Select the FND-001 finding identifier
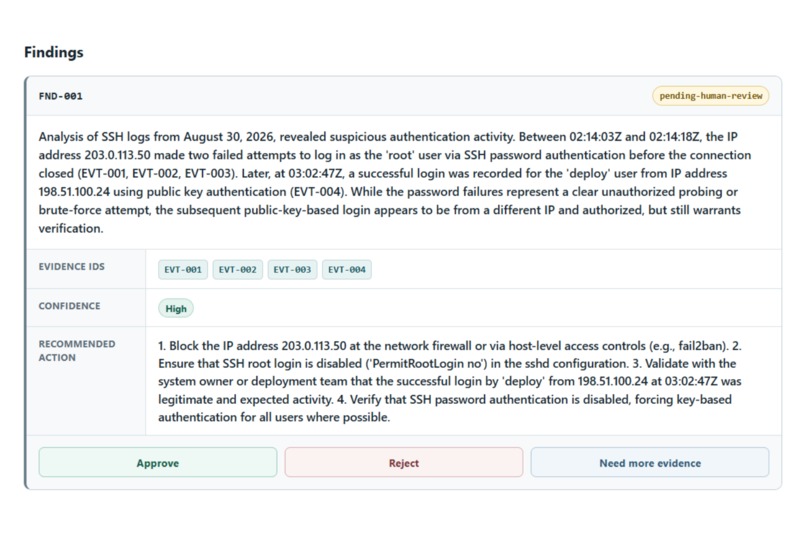 (61, 96)
